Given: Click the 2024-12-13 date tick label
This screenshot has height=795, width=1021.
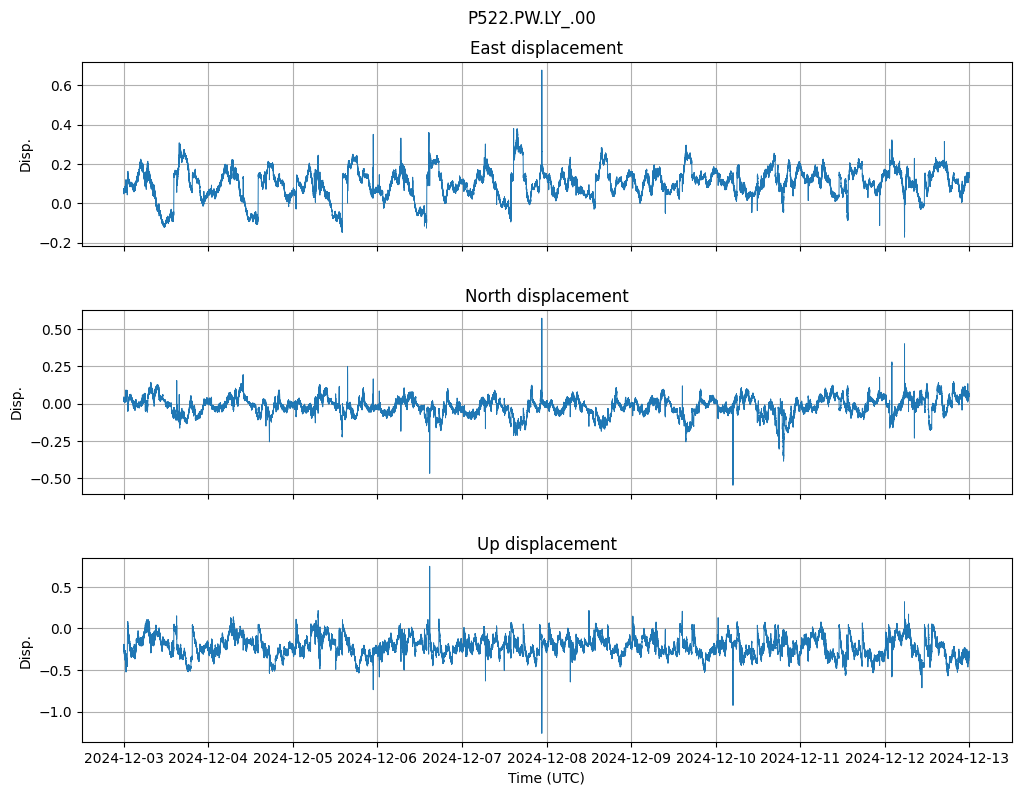Looking at the screenshot, I should [969, 759].
